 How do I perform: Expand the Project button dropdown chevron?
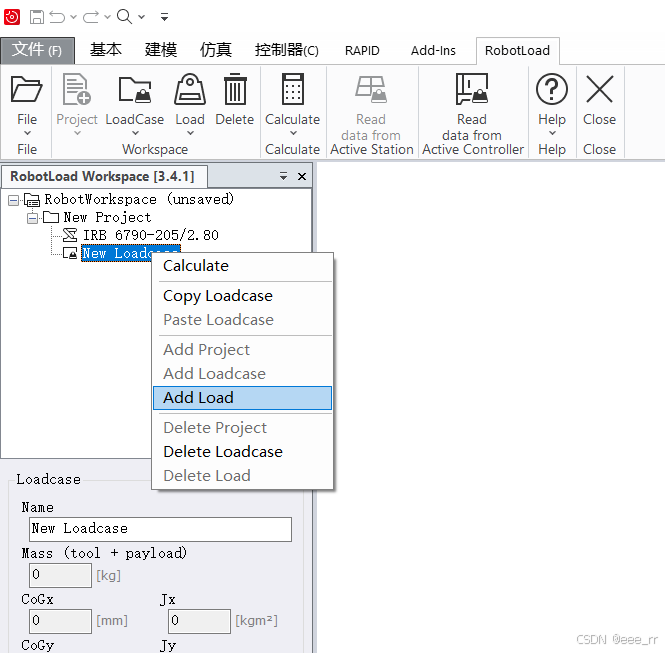pos(77,133)
